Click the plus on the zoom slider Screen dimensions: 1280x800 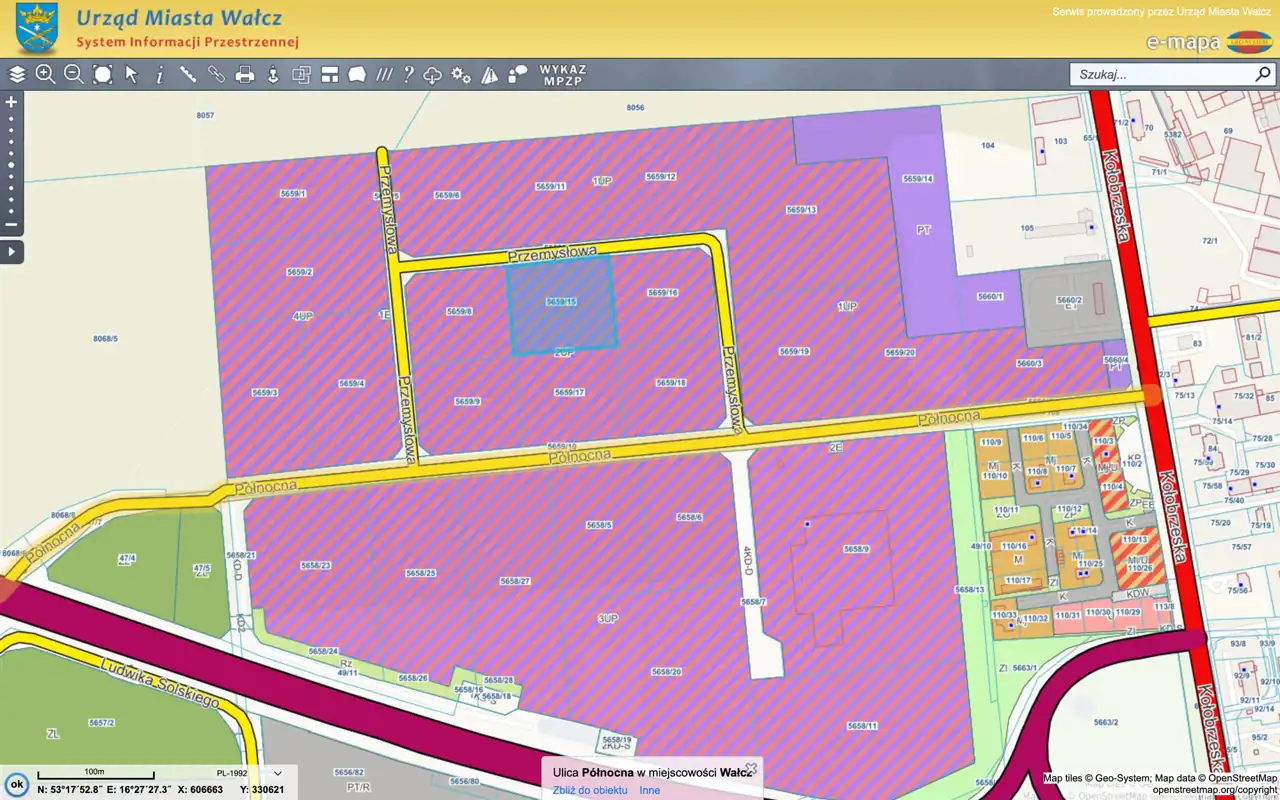click(x=12, y=102)
